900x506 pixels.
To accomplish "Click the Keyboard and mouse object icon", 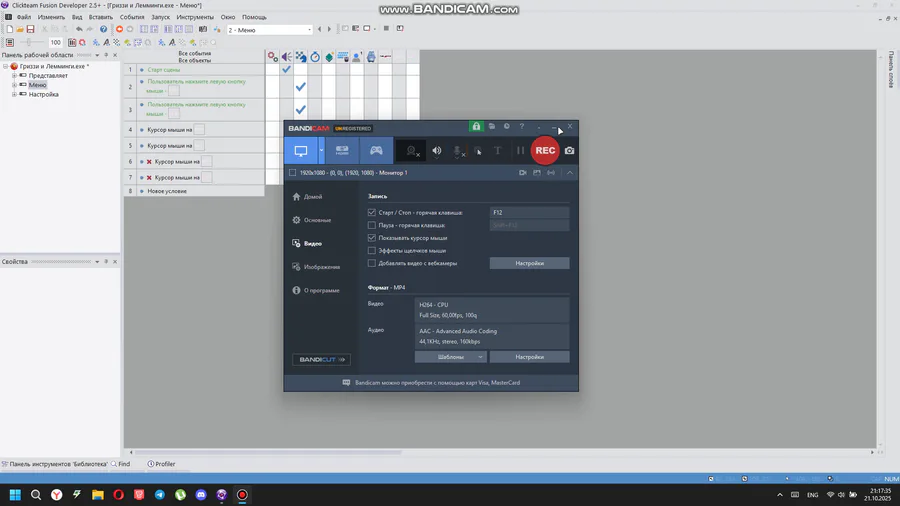I will pos(343,57).
